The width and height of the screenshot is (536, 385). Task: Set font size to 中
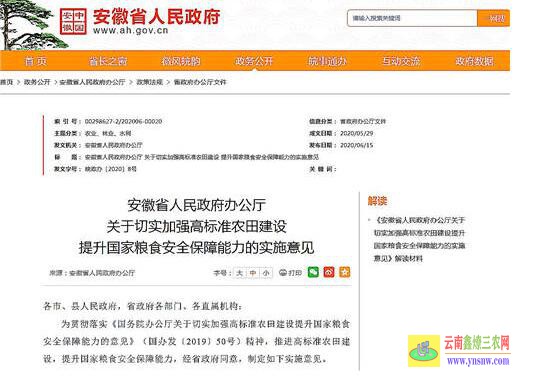click(253, 273)
